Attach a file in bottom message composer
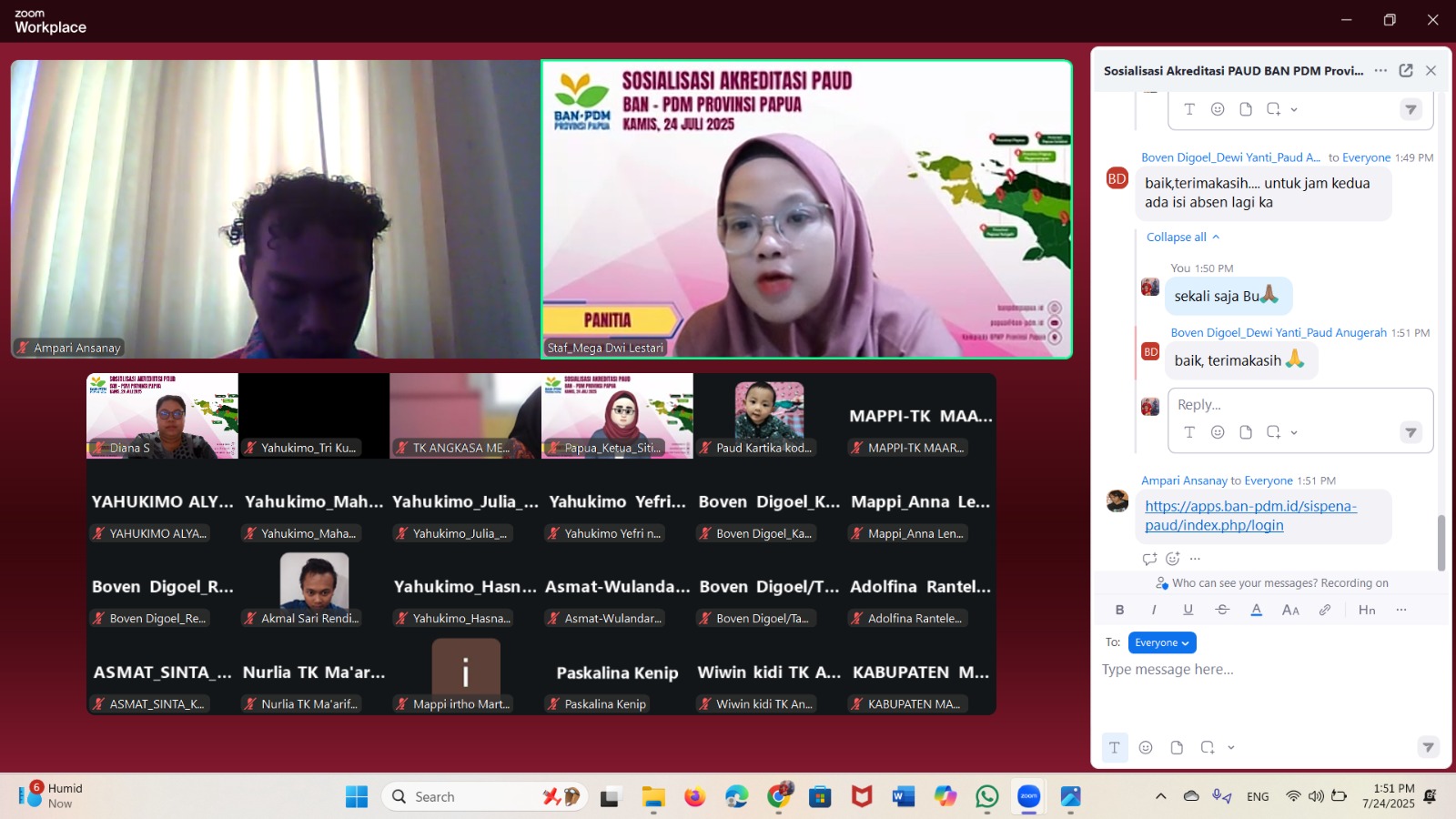Screen dimensions: 1456x819 point(1177,747)
